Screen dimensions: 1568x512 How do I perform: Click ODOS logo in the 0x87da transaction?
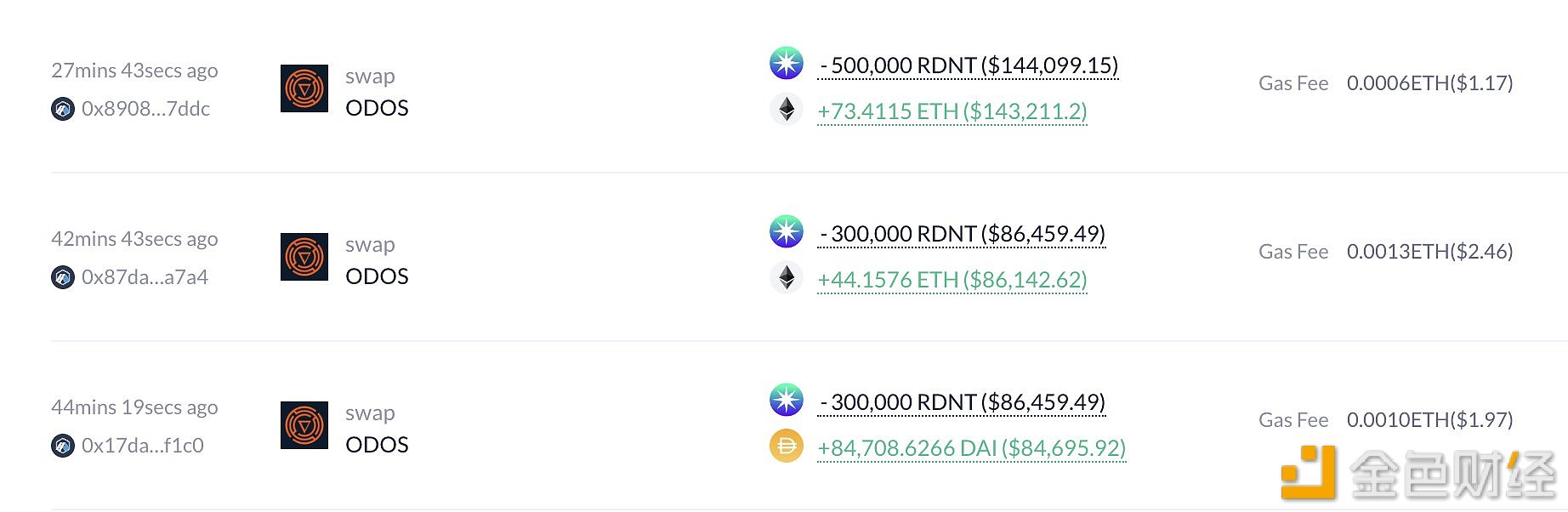tap(304, 257)
